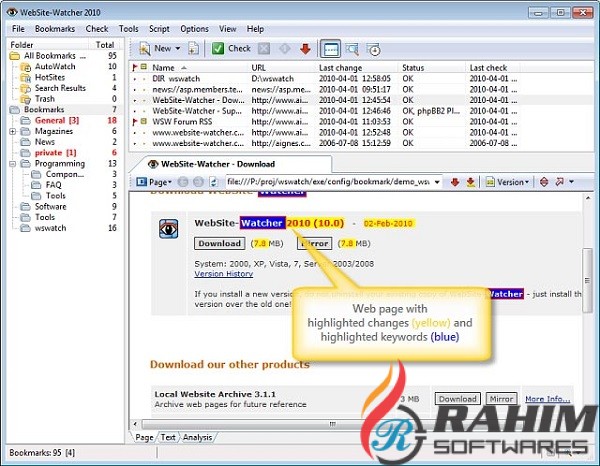Click the horizontal scrollbar thumb in page view
This screenshot has width=600, height=466.
click(x=332, y=424)
